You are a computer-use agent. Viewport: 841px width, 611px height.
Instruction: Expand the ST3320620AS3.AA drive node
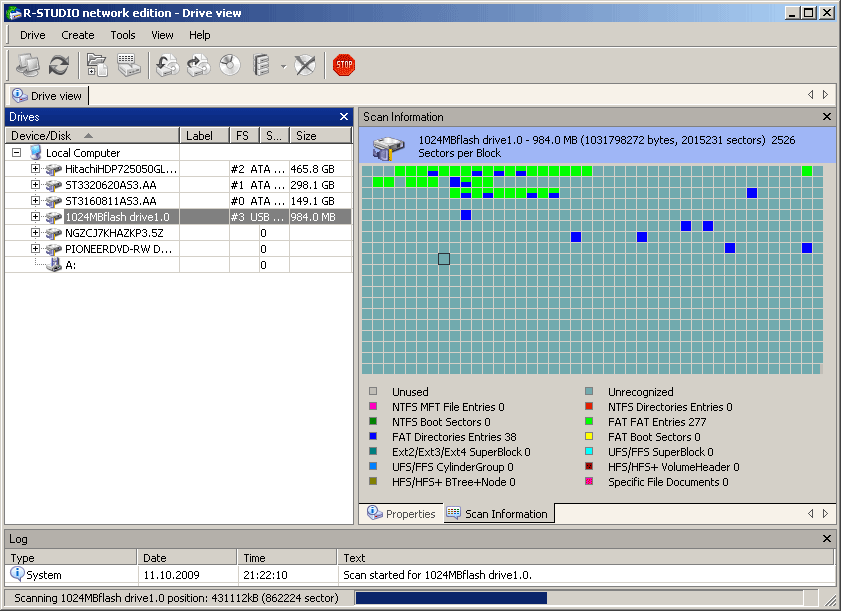[x=35, y=185]
